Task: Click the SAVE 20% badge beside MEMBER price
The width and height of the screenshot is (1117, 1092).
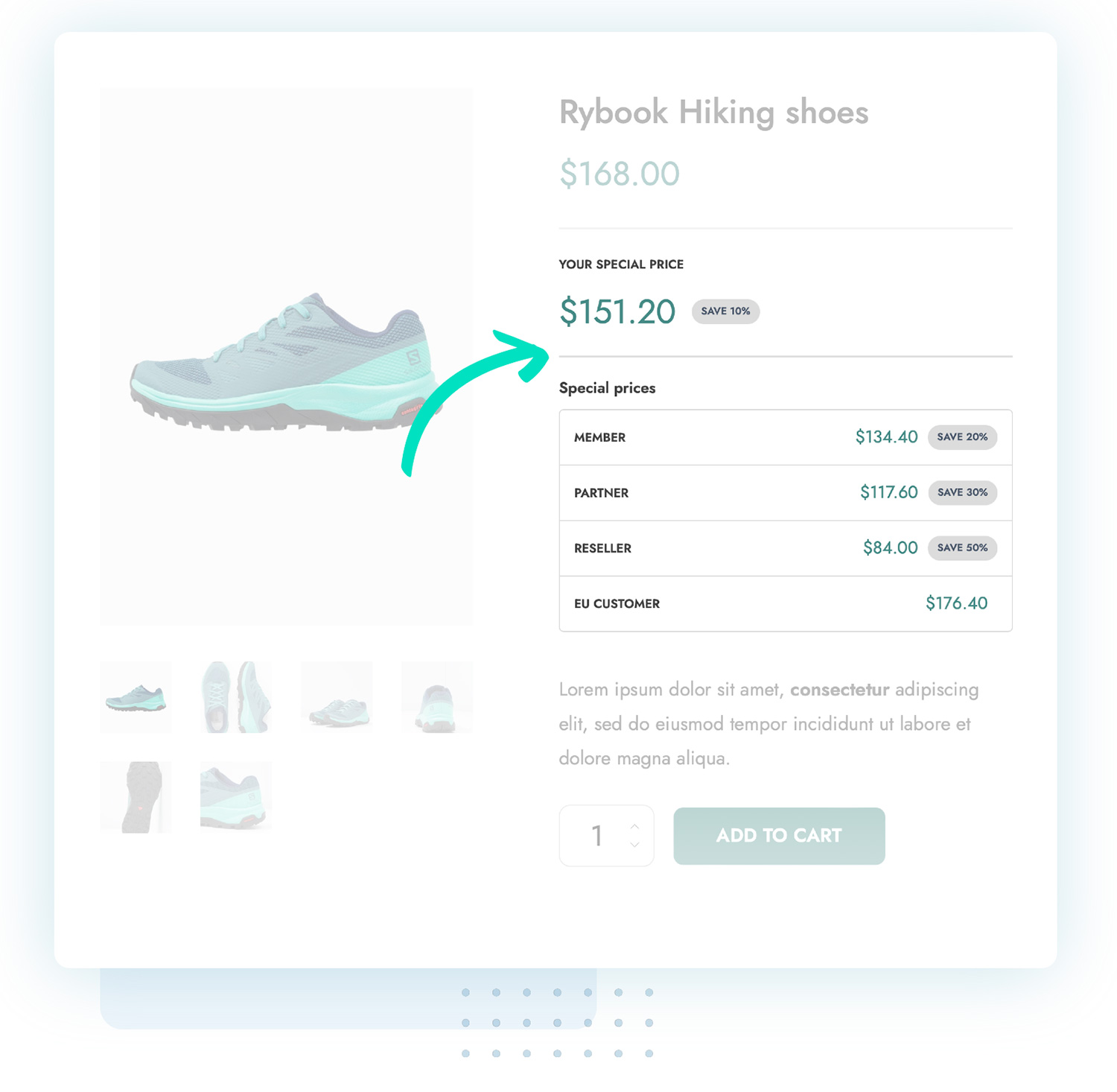Action: [x=962, y=437]
